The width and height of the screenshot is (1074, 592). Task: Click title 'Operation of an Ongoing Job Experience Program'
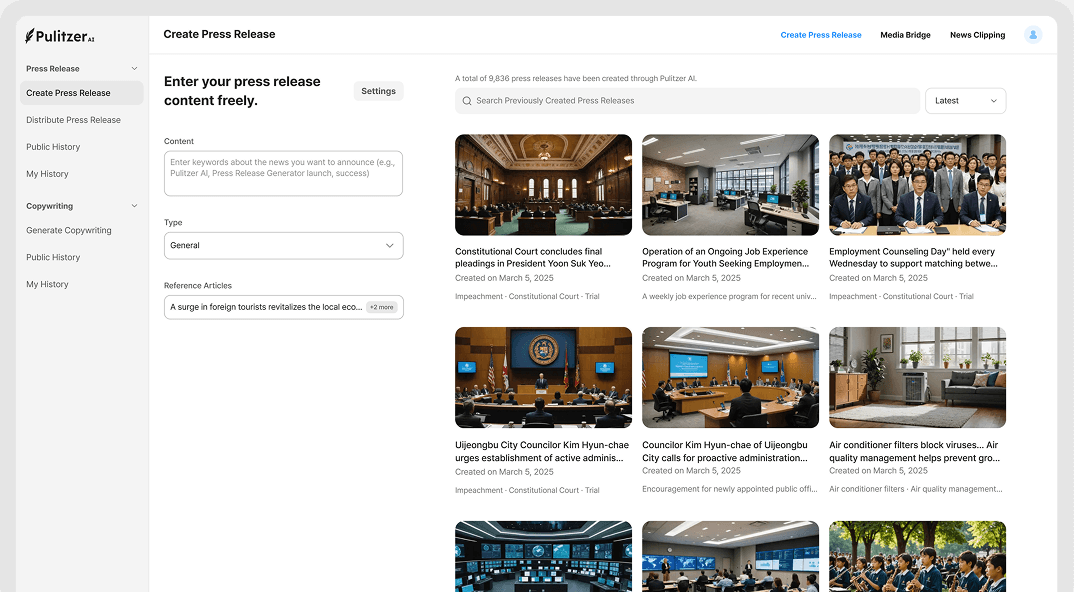[725, 258]
